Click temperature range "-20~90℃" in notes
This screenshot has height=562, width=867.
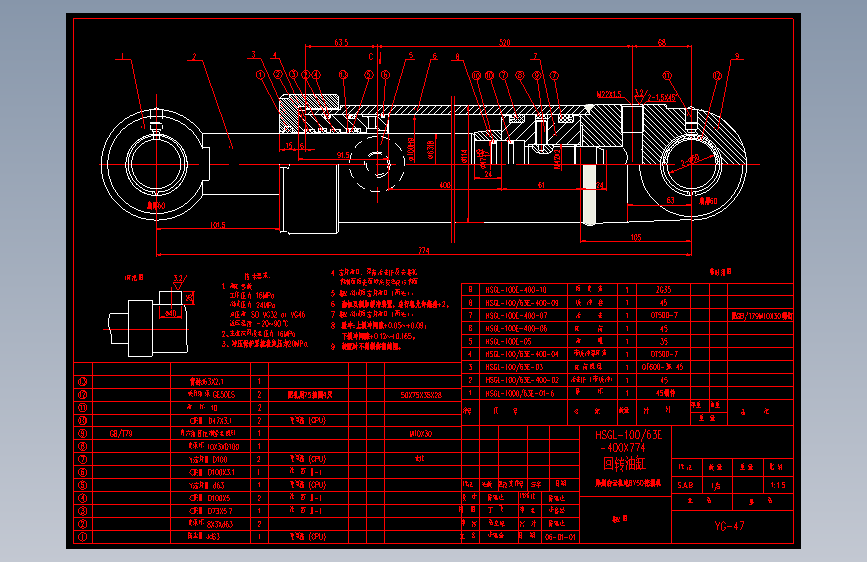(x=273, y=324)
